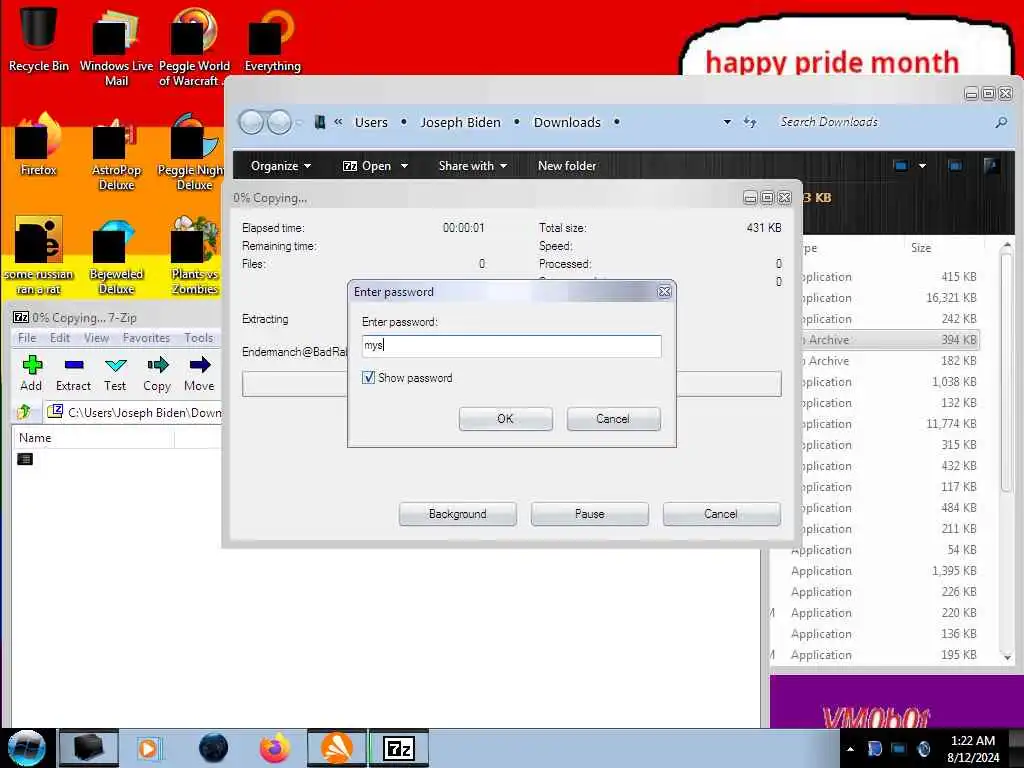Click the extraction progress bar
Screen dimensions: 1024x768
coord(511,384)
